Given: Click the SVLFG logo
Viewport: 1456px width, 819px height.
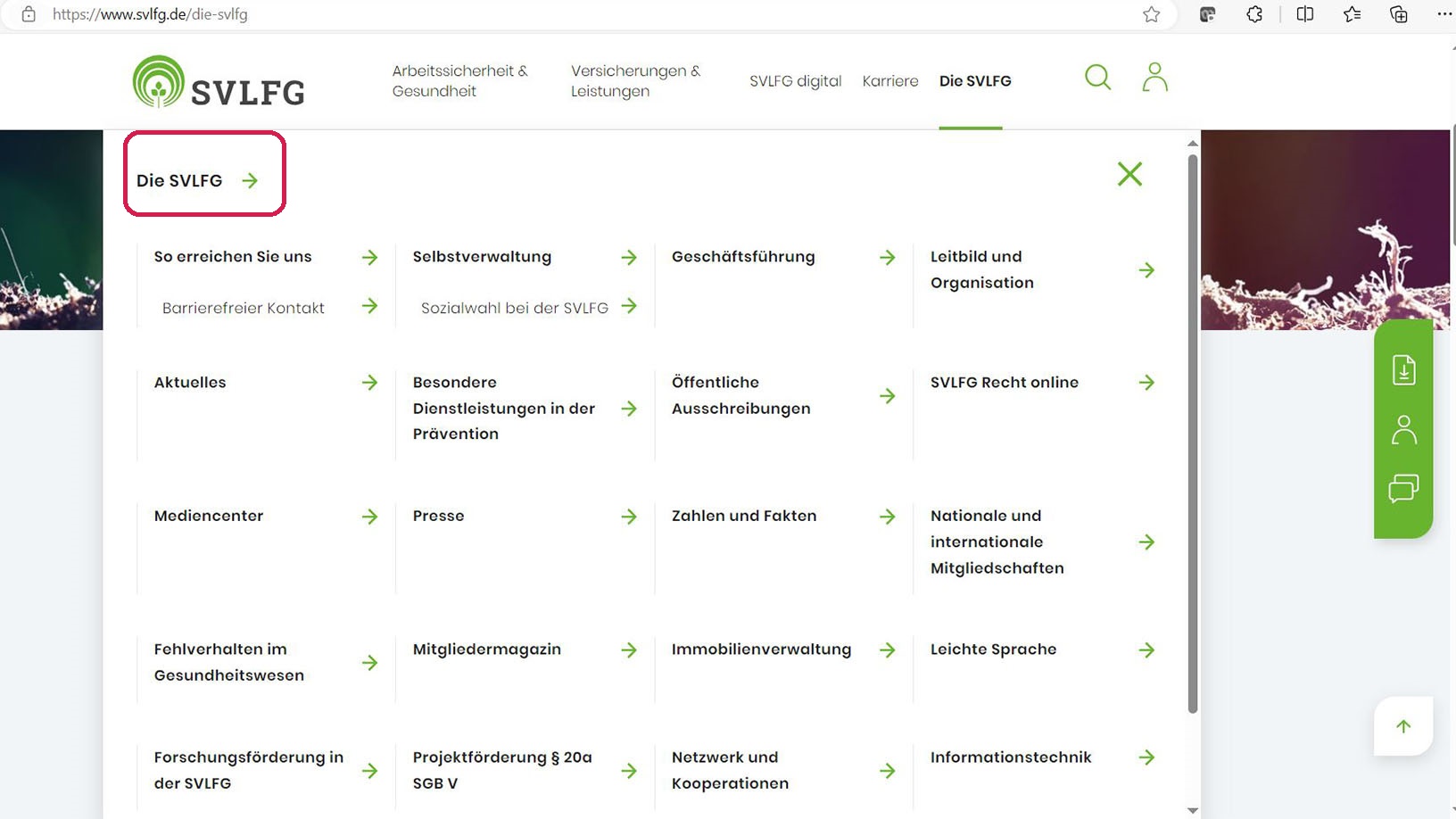Looking at the screenshot, I should [x=219, y=82].
